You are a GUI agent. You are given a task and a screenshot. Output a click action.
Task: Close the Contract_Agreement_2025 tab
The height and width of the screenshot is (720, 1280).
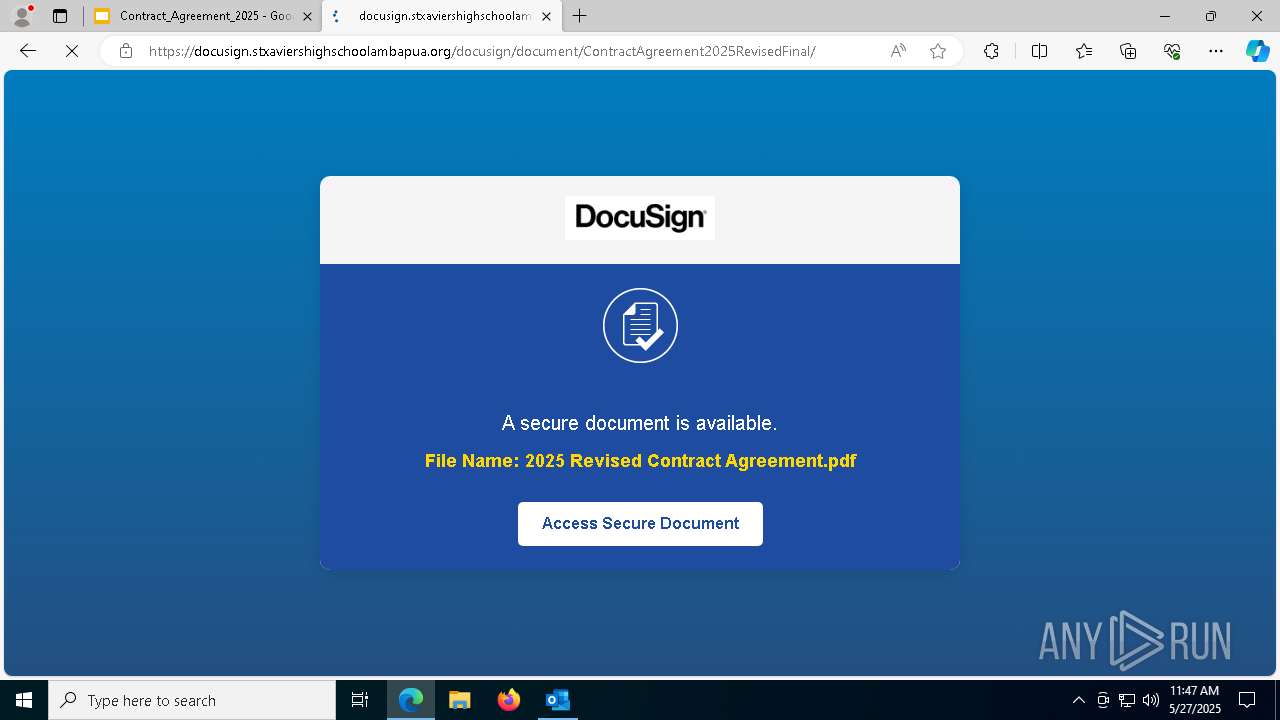(307, 16)
